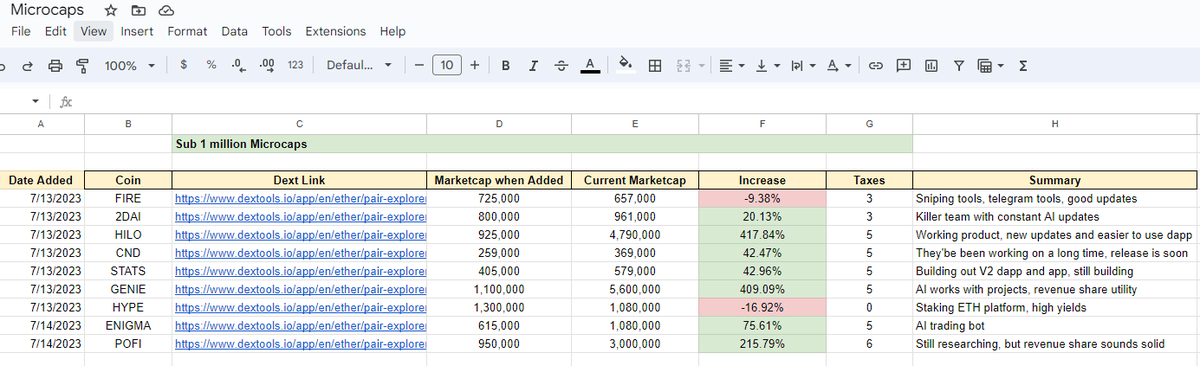This screenshot has height=366, width=1200.
Task: Increase decimal places icon
Action: click(x=266, y=65)
